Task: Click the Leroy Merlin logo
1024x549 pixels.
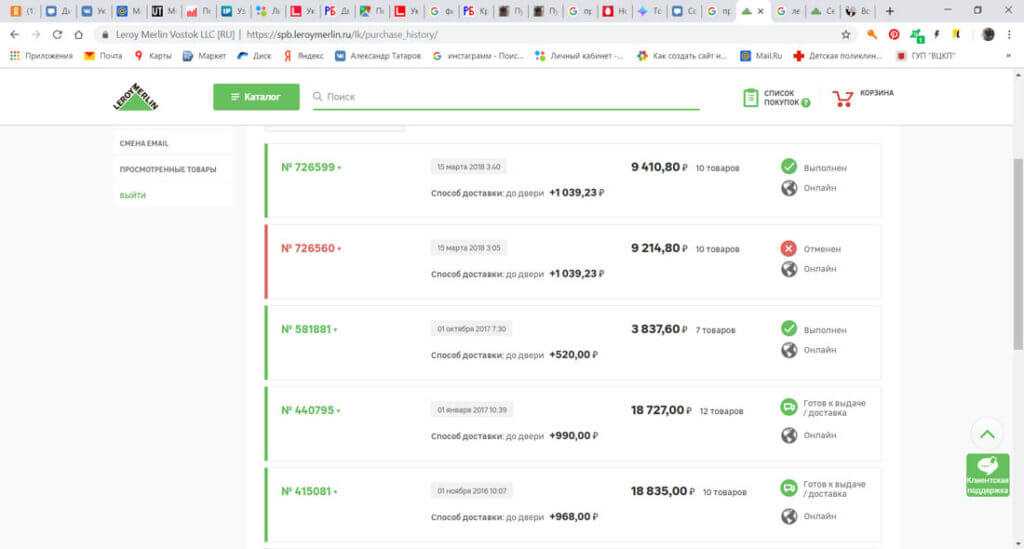Action: [136, 97]
